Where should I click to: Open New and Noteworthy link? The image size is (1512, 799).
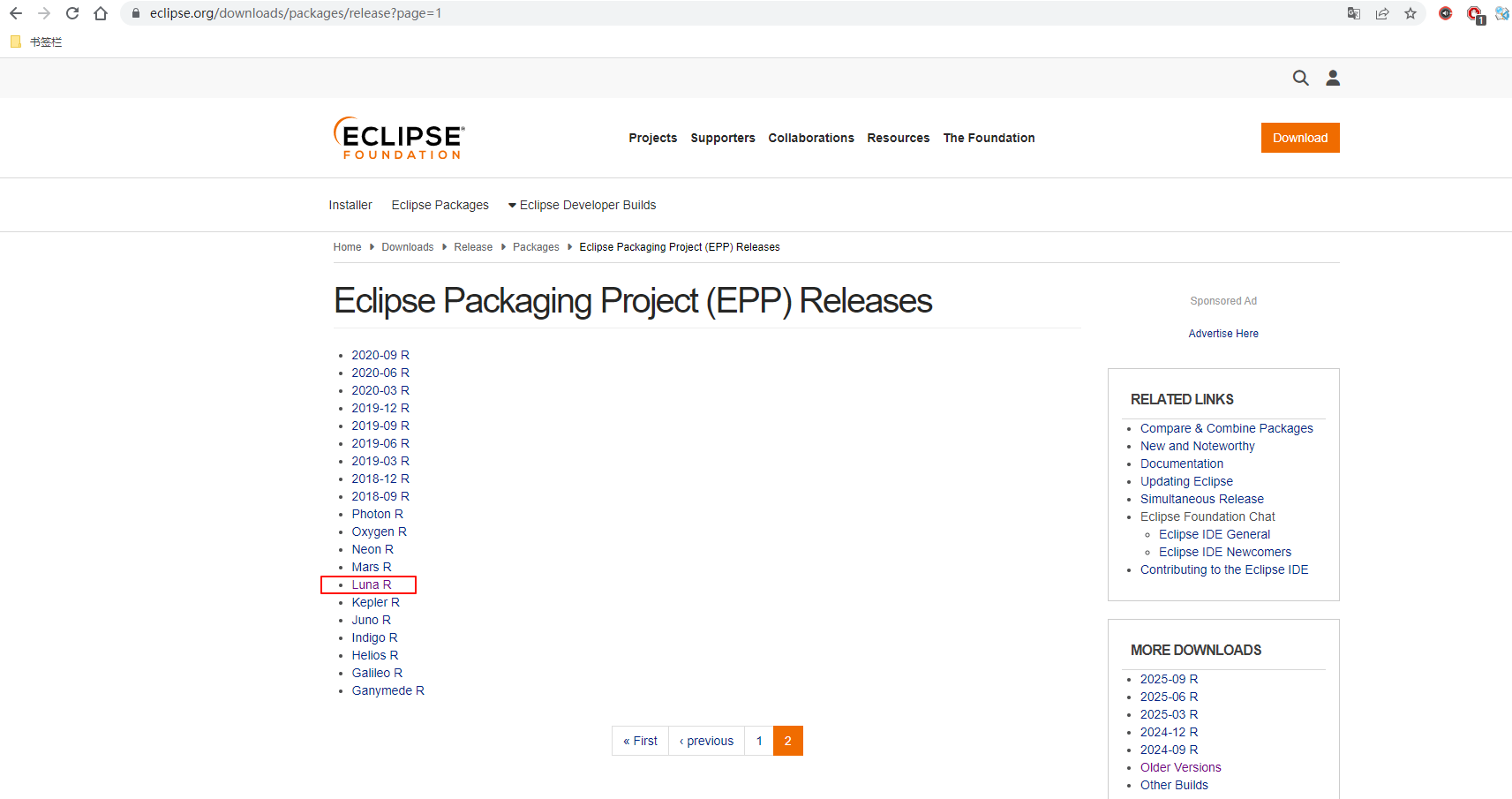coord(1197,446)
